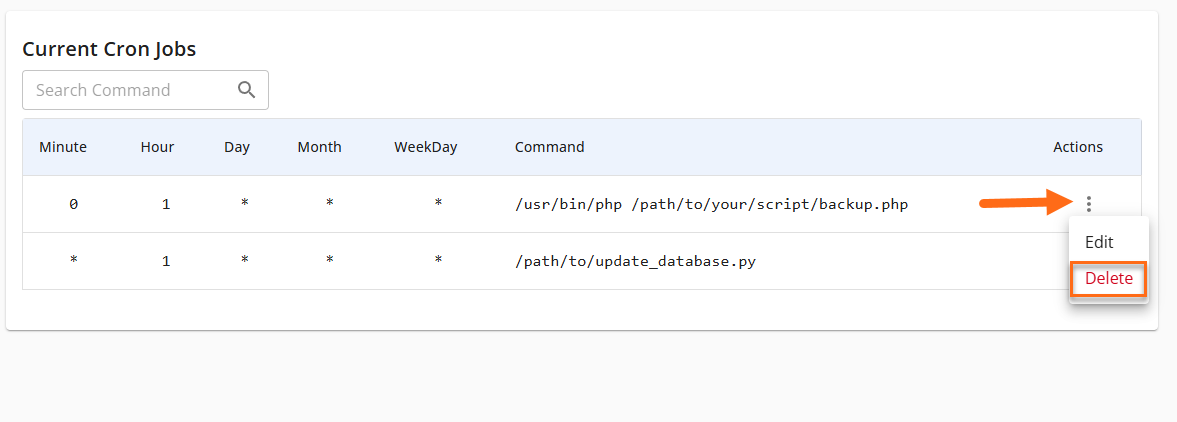Click the WeekDay column header
This screenshot has height=422, width=1177.
pyautogui.click(x=425, y=147)
